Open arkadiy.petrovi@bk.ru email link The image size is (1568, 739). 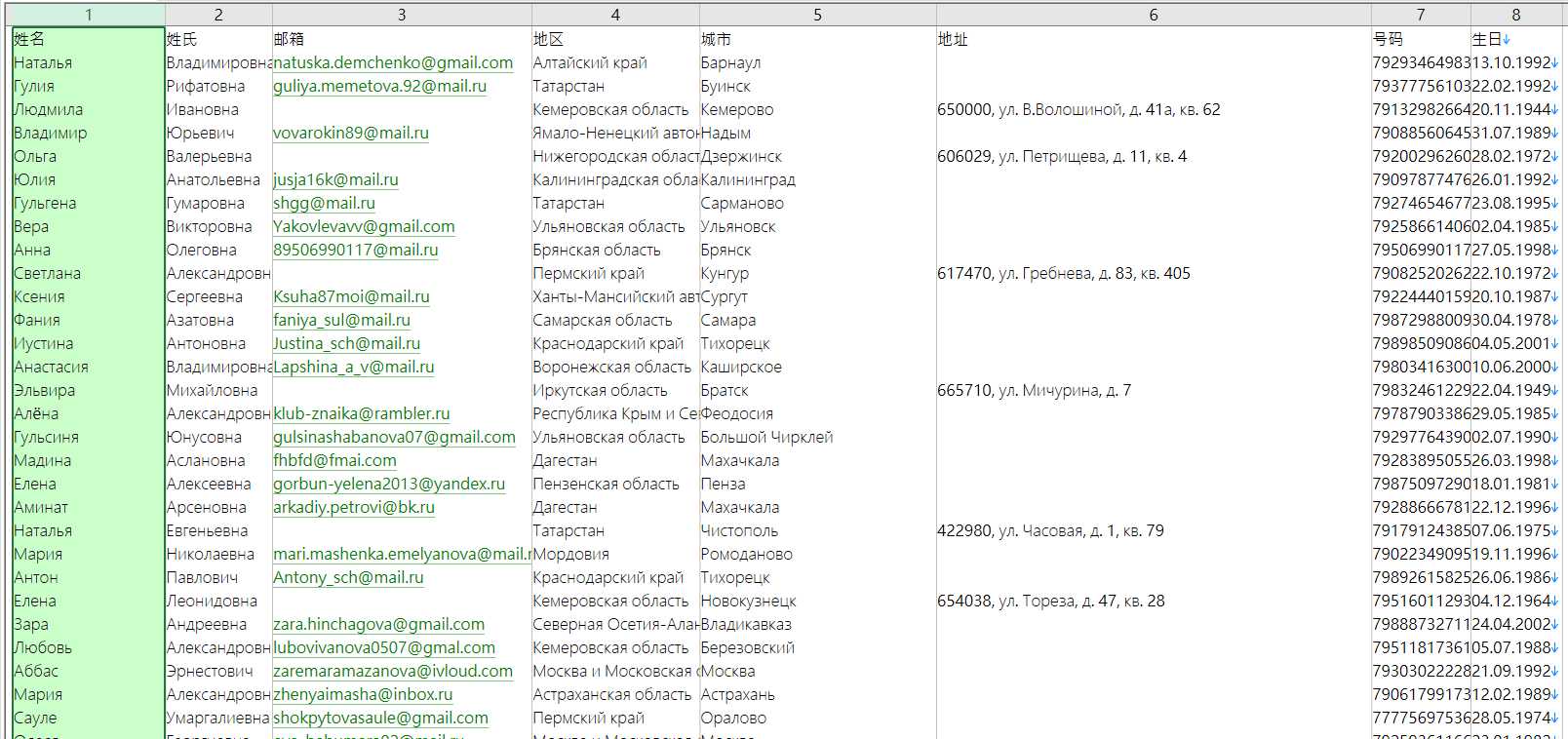(354, 507)
